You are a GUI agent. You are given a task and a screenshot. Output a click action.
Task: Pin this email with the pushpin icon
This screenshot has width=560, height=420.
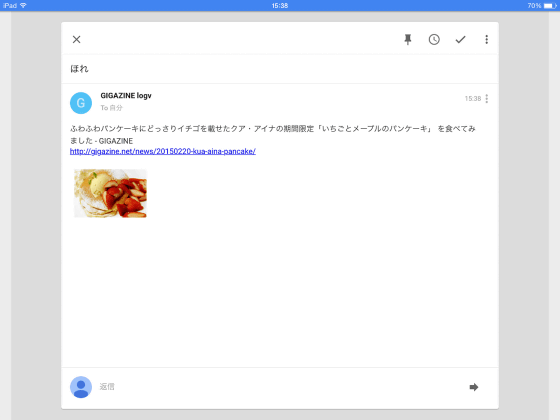tap(408, 39)
